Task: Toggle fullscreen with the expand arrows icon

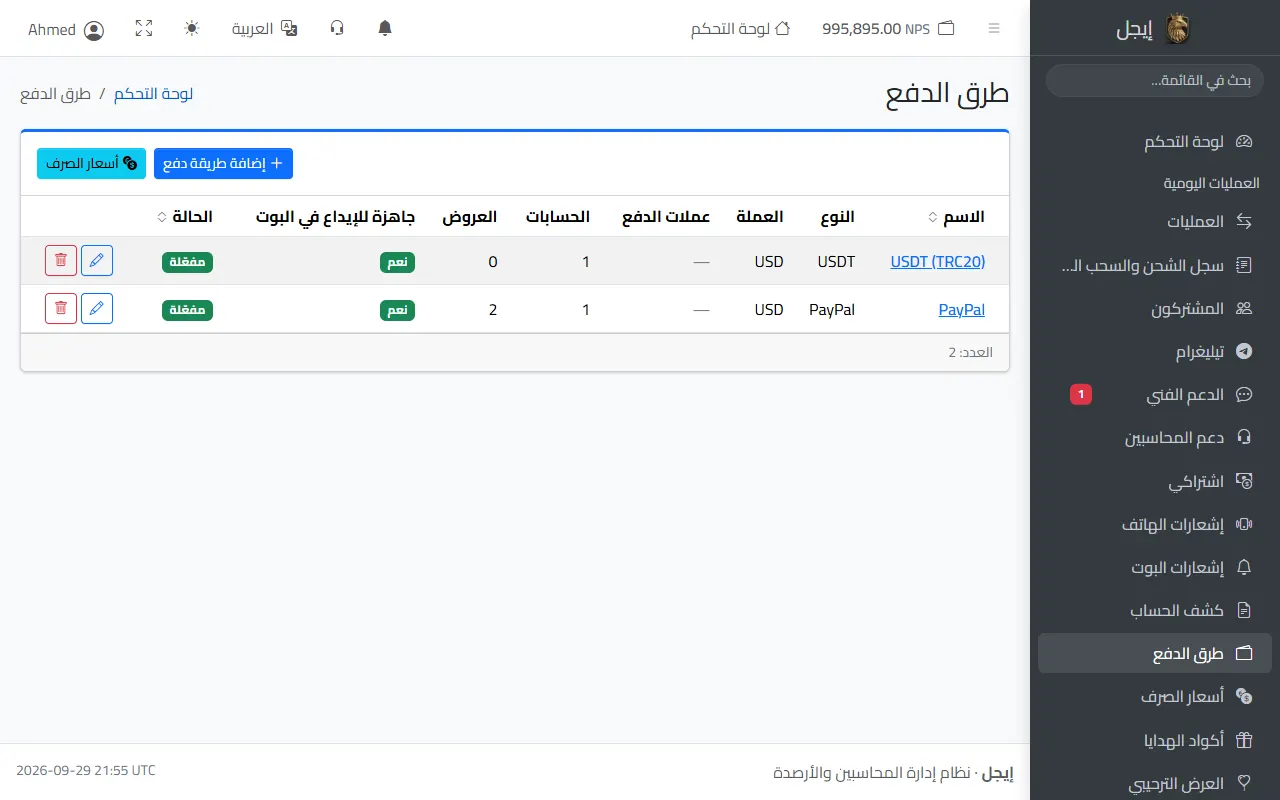Action: (x=144, y=29)
